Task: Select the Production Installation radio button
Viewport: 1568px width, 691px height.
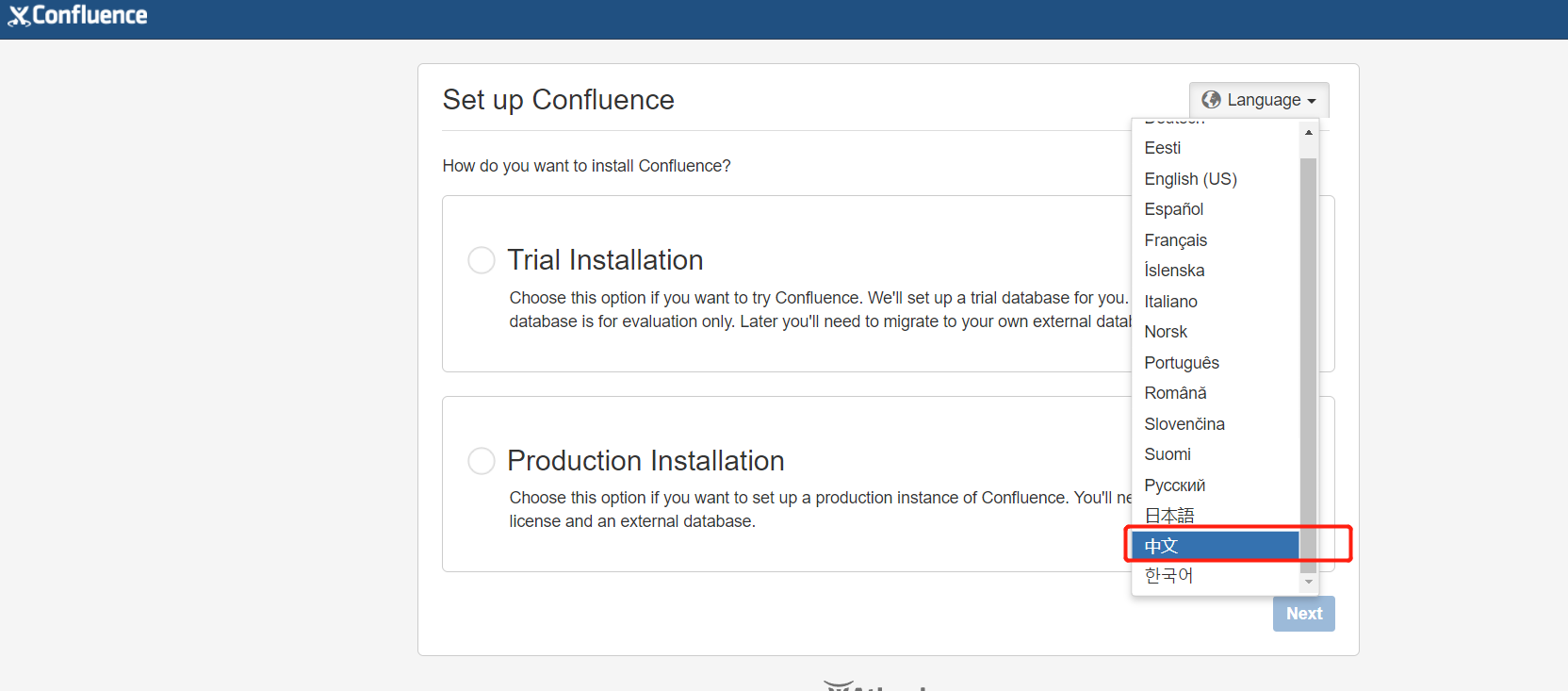Action: (482, 461)
